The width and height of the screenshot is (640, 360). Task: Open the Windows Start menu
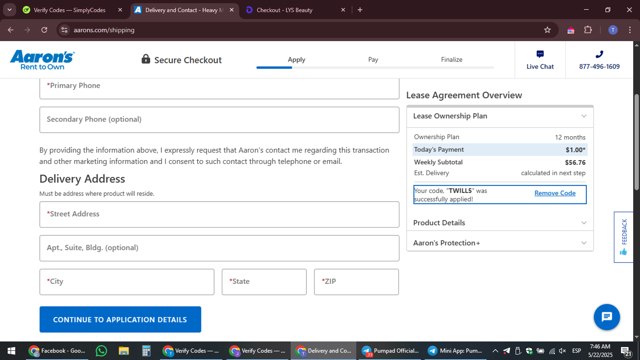coord(11,351)
